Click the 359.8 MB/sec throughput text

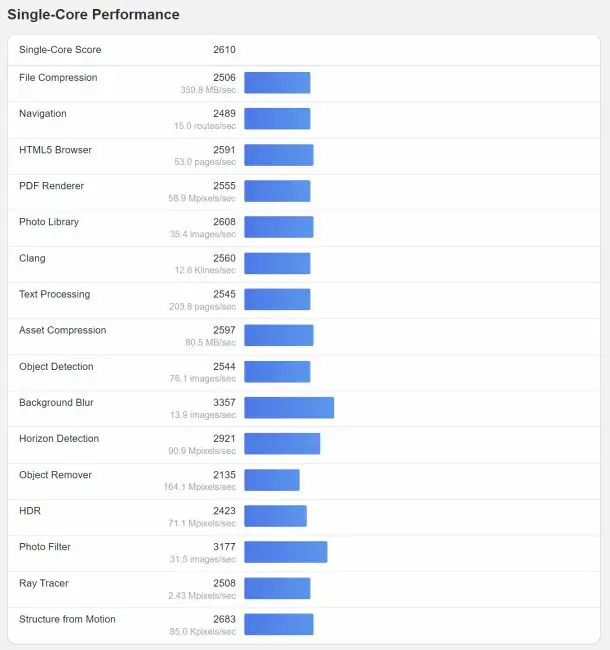pos(208,90)
